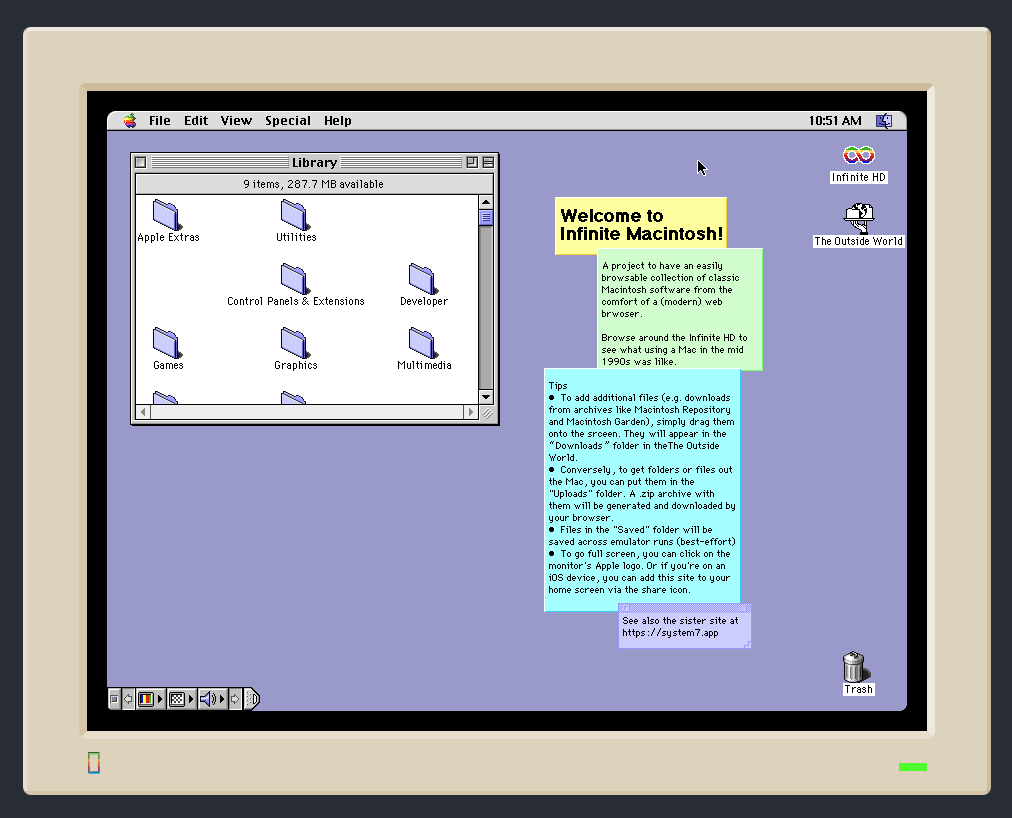
Task: Click the Library window's scrollbar down arrow
Action: pos(486,397)
